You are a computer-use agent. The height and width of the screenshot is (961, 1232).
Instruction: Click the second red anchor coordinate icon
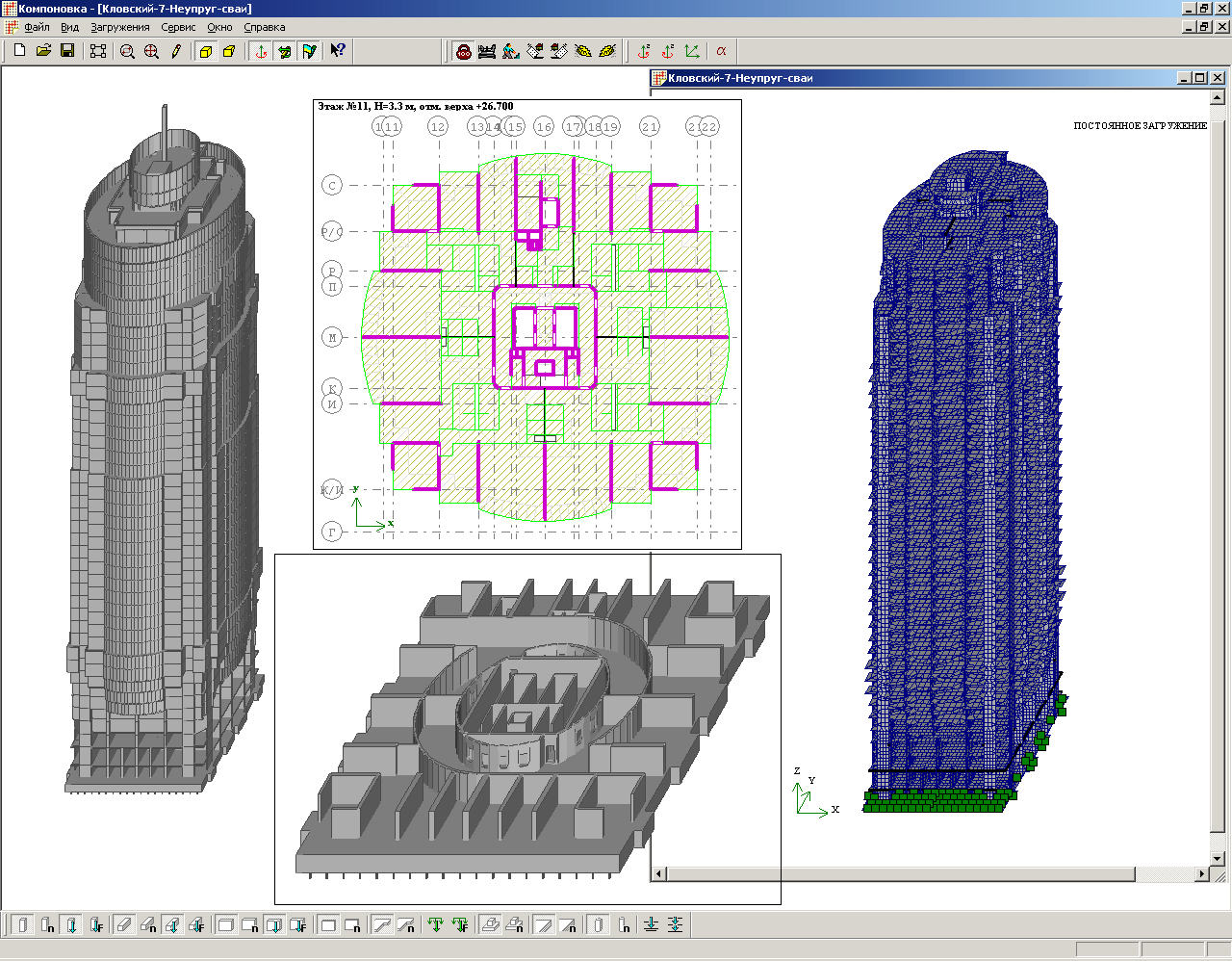tap(668, 51)
